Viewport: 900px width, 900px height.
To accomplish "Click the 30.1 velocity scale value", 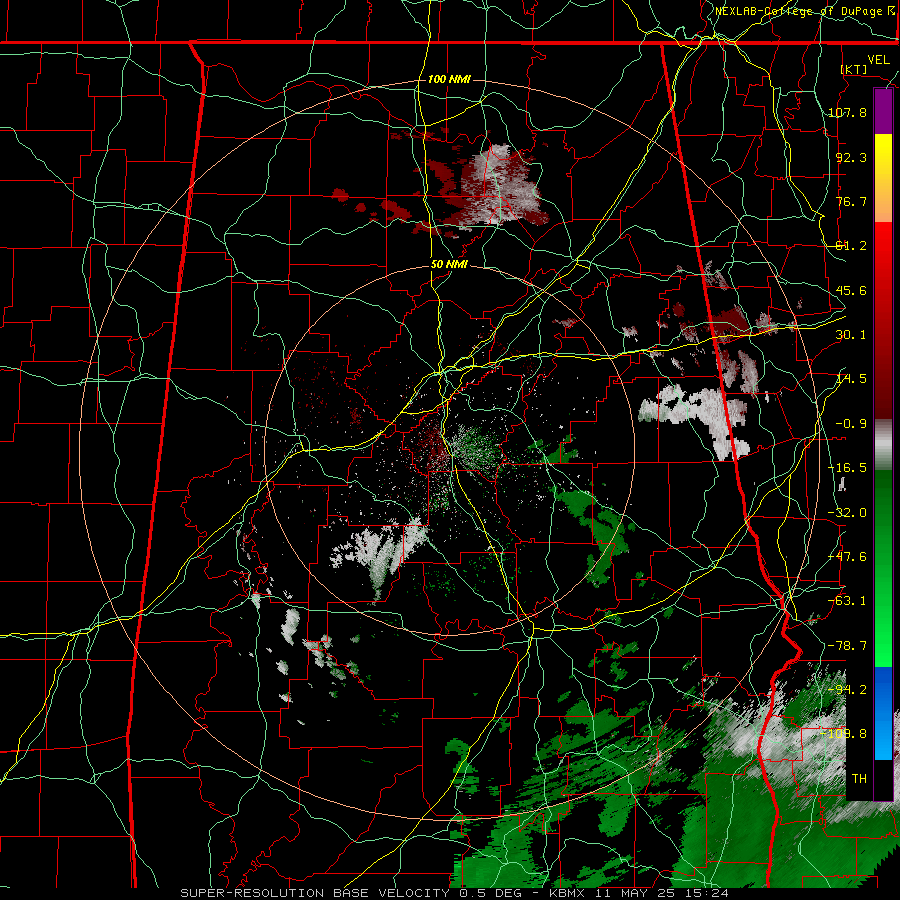I will tap(851, 335).
